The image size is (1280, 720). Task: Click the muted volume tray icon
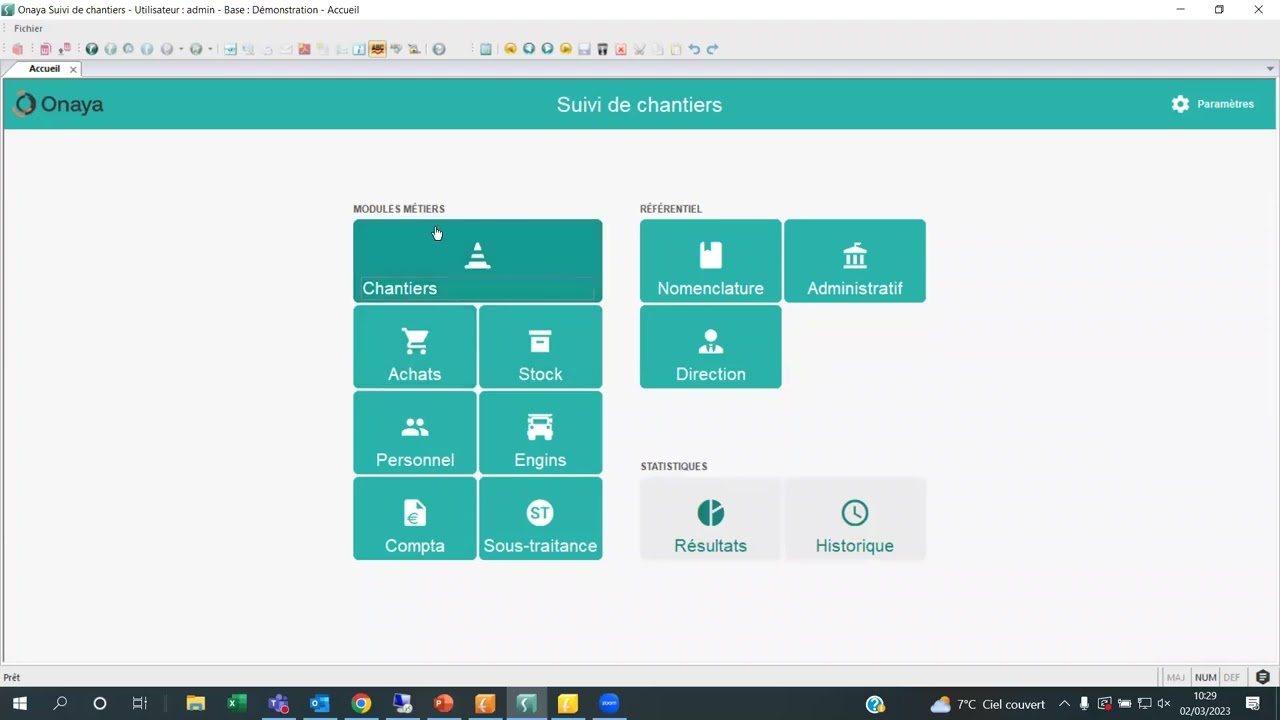pos(1164,704)
